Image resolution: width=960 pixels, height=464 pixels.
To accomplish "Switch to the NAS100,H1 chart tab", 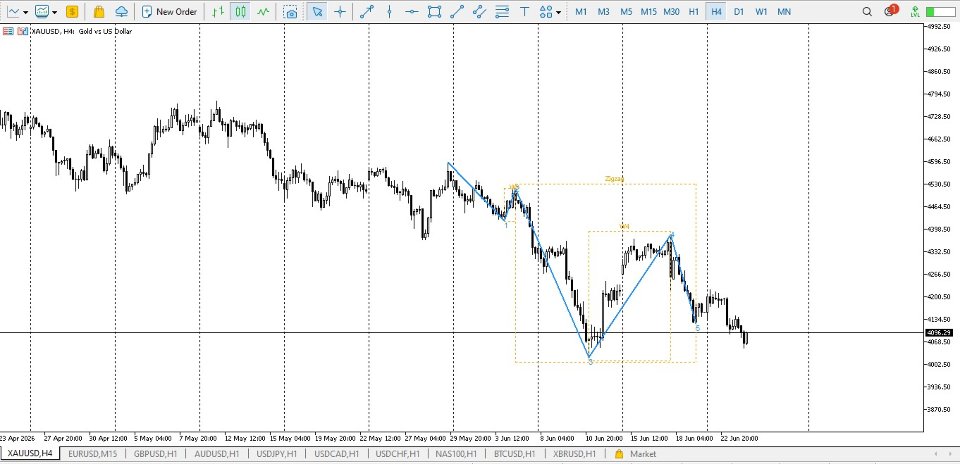I will coord(456,454).
